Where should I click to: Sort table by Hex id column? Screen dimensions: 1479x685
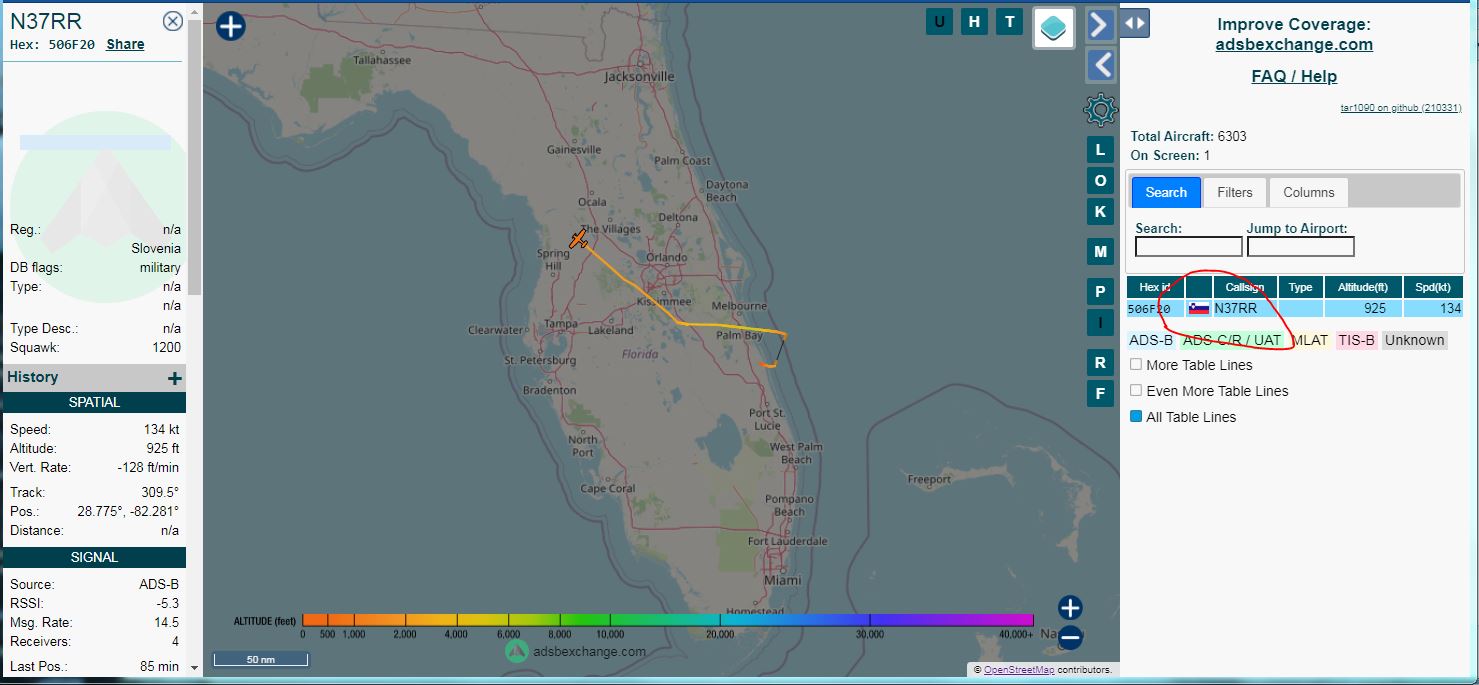point(1155,287)
